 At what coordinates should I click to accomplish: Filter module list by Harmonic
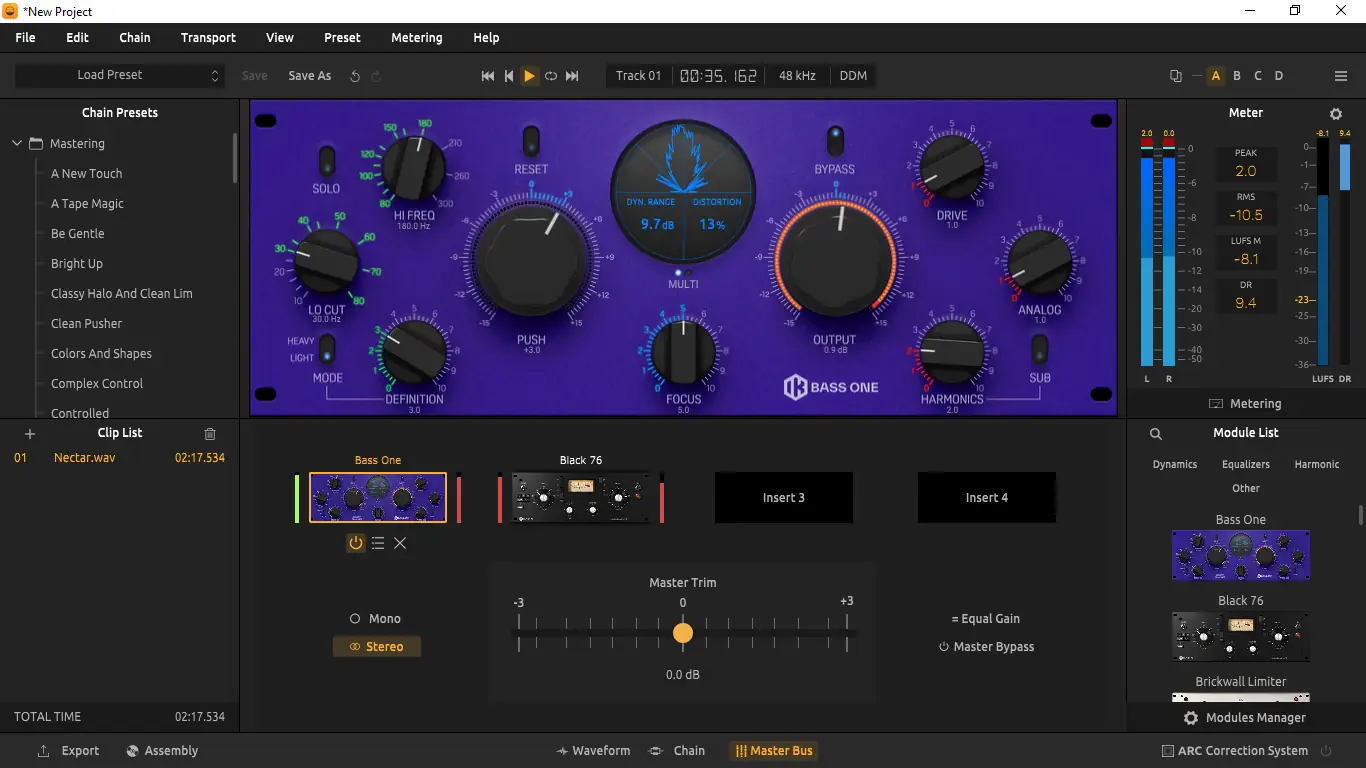click(1317, 465)
